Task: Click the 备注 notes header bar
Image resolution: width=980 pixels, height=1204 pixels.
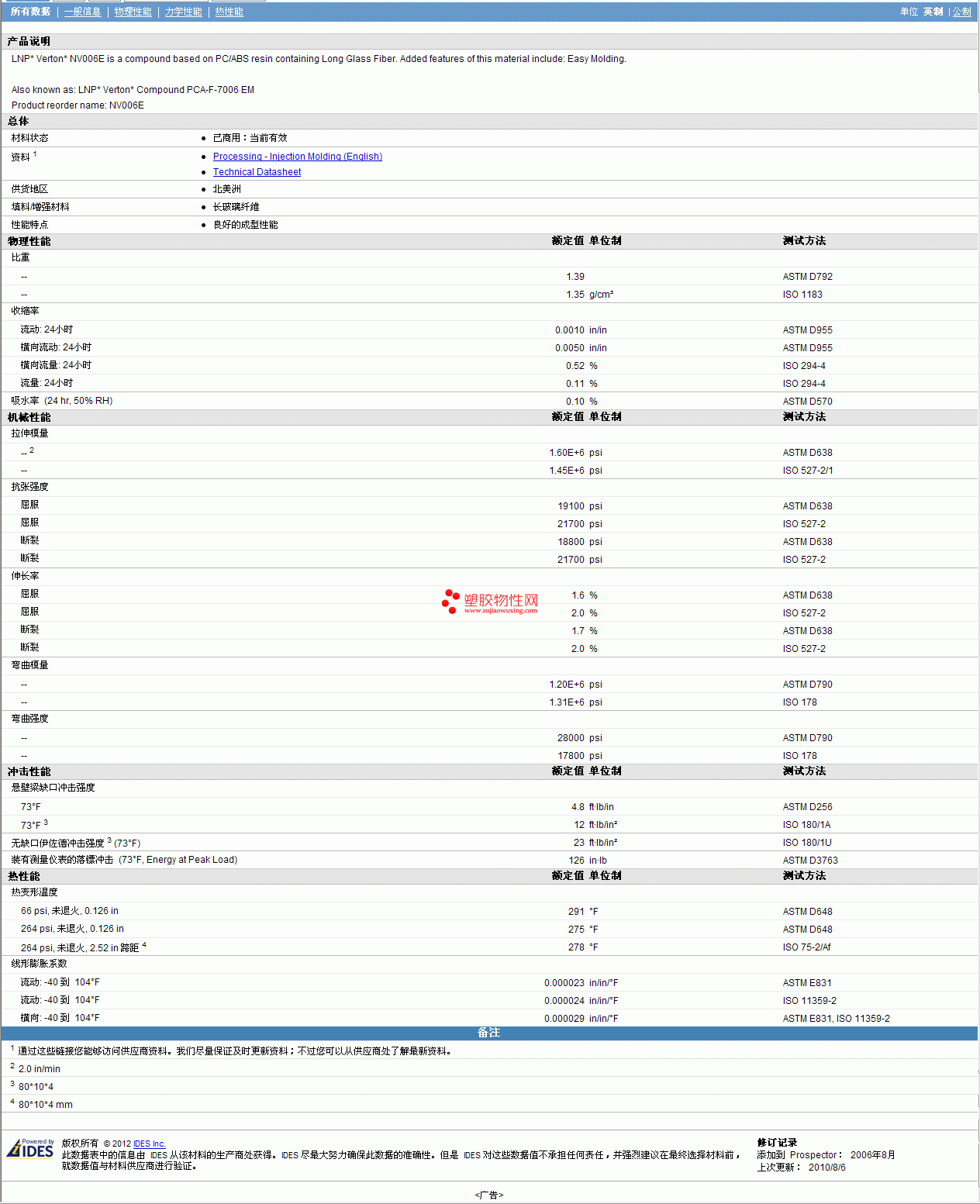Action: click(x=489, y=1033)
